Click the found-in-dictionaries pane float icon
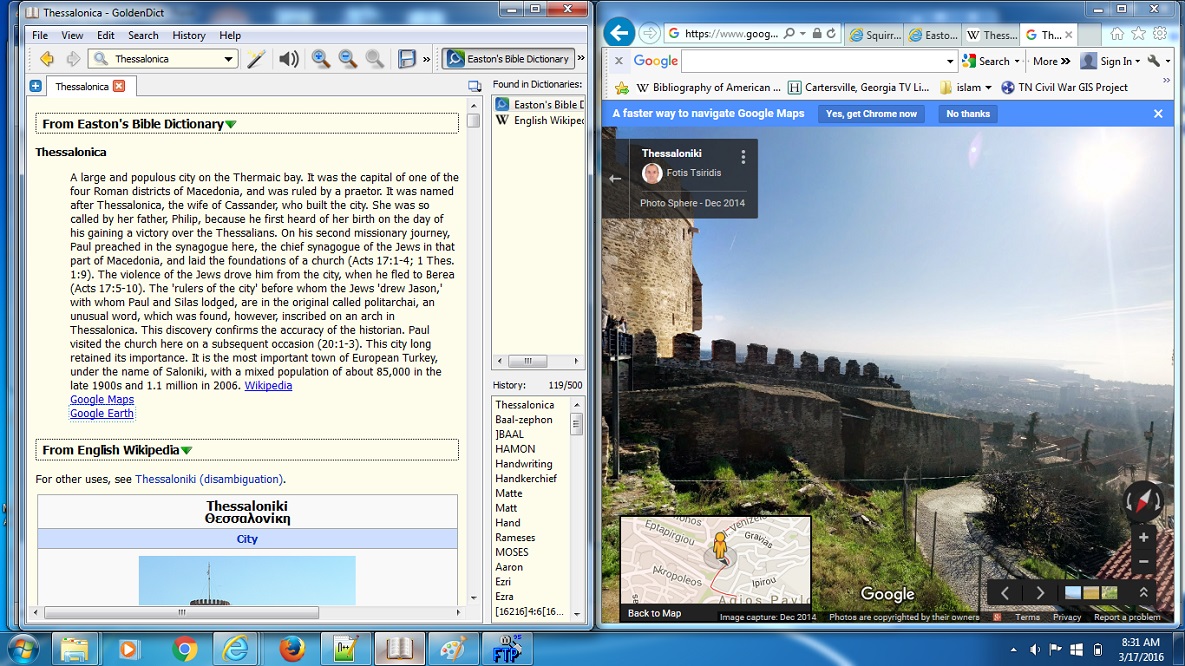This screenshot has width=1185, height=666. pyautogui.click(x=475, y=86)
